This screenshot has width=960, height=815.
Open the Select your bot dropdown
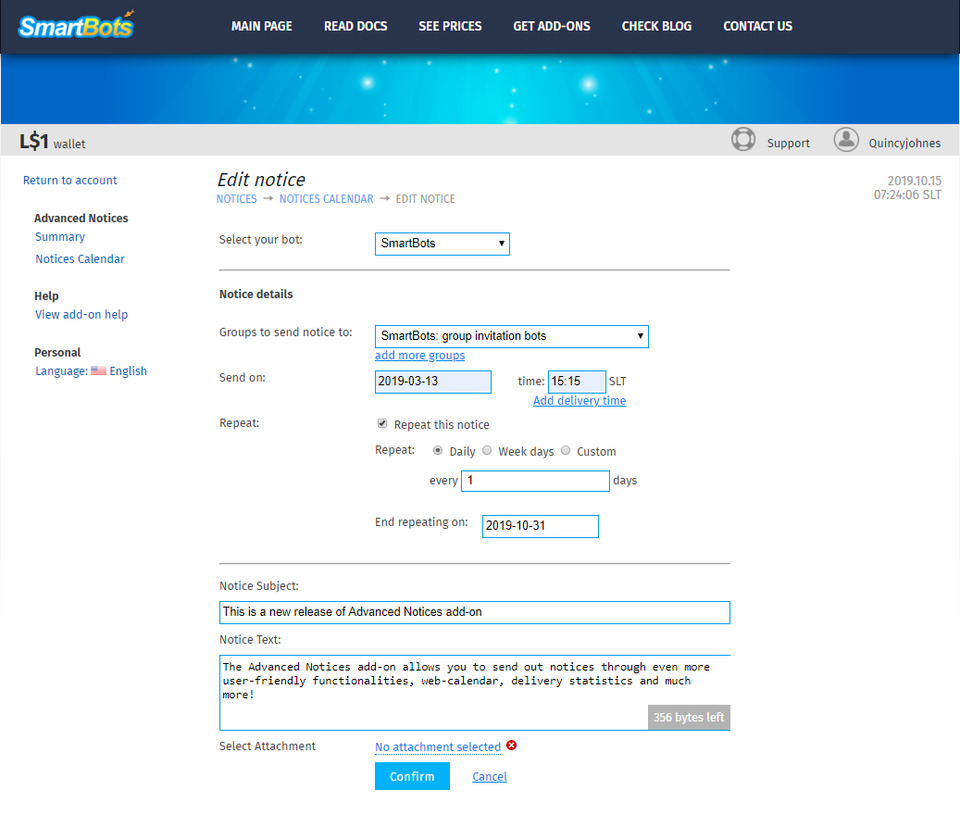click(x=442, y=244)
